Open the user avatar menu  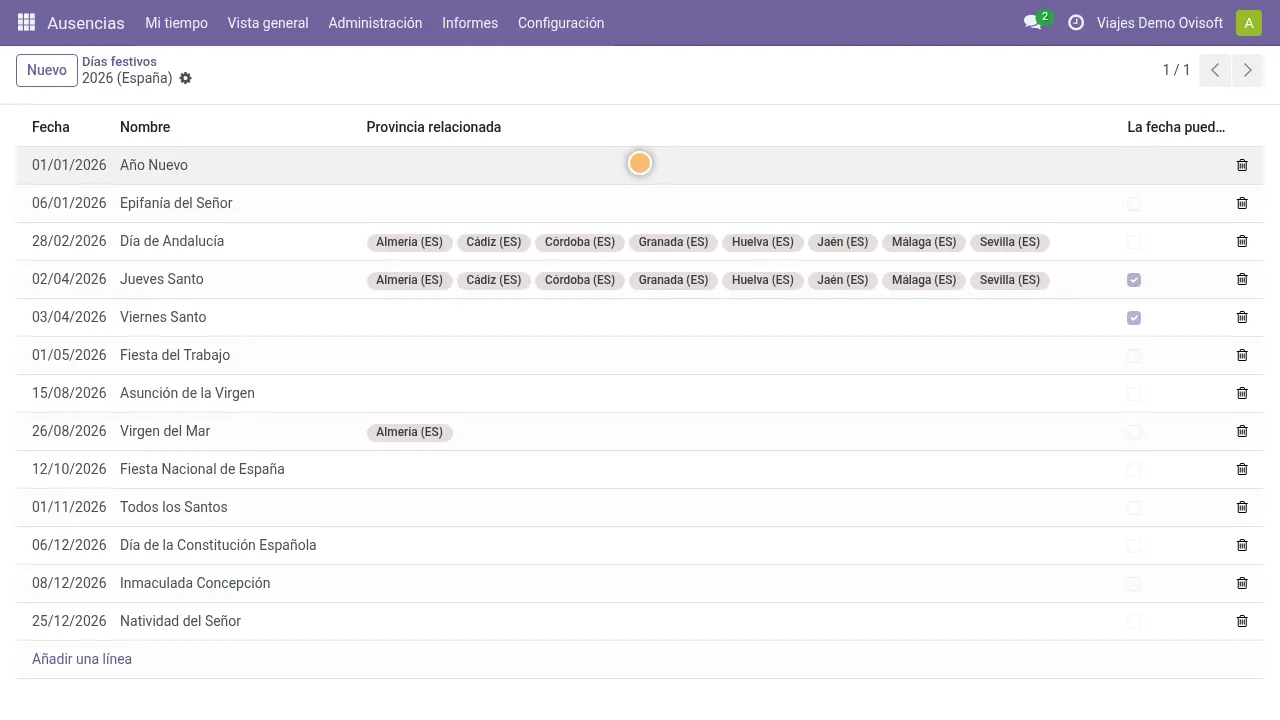tap(1249, 22)
